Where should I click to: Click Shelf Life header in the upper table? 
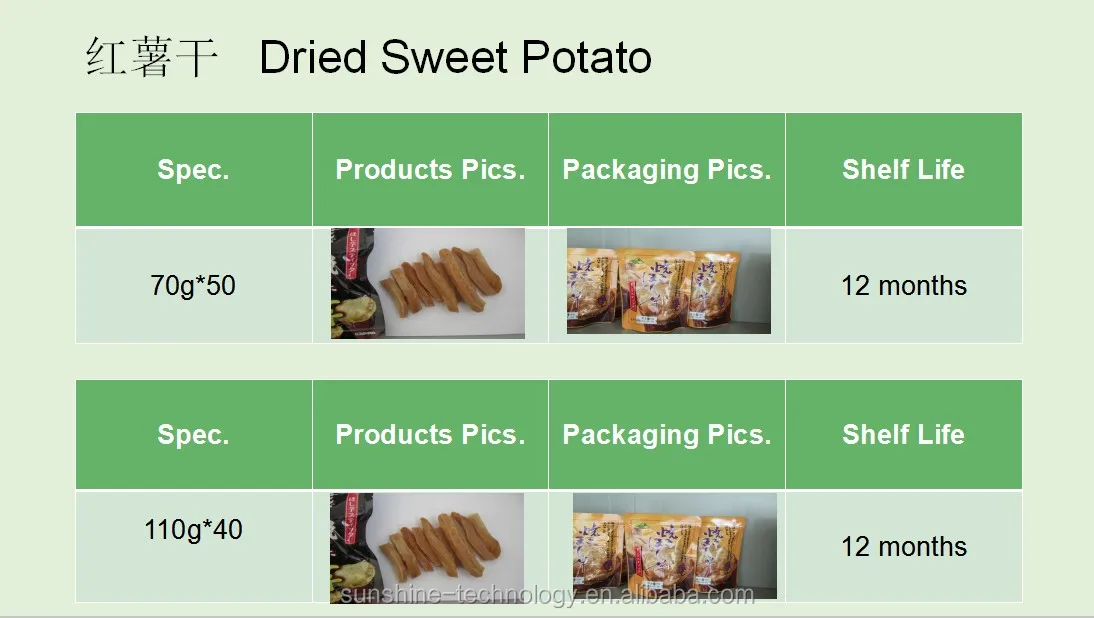tap(904, 169)
